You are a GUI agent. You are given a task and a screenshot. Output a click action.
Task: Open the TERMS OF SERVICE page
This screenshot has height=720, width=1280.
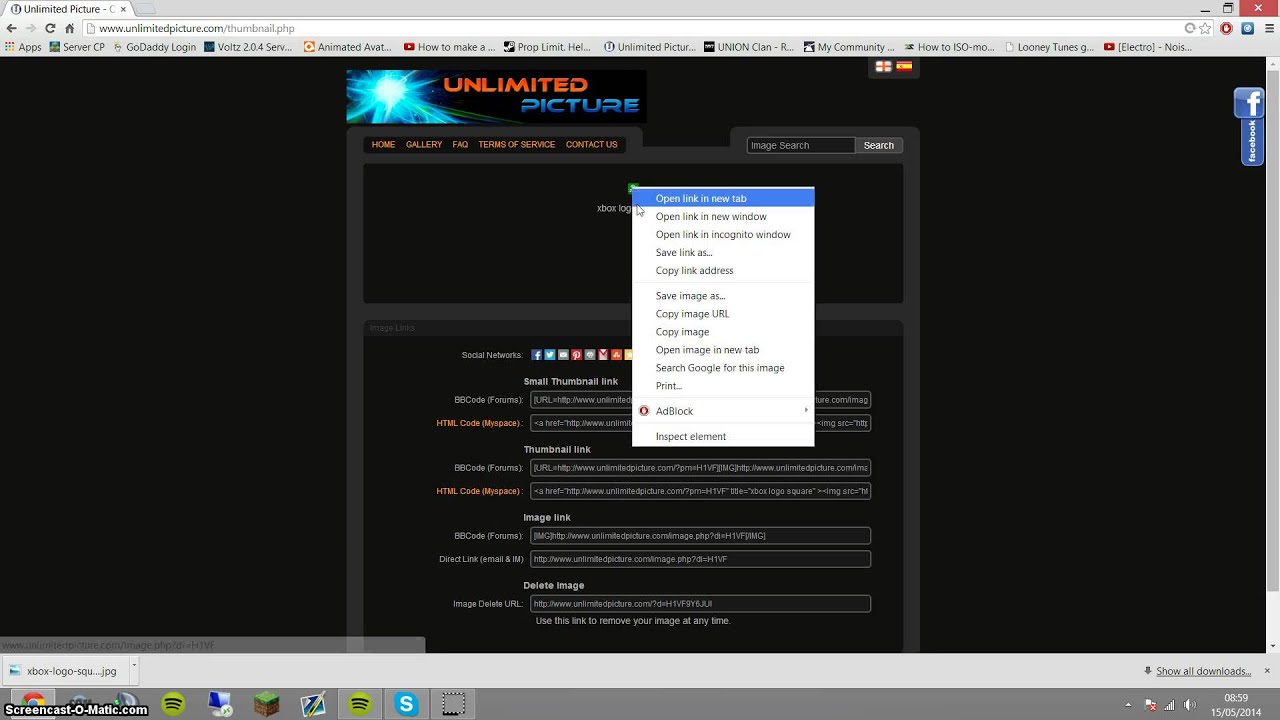pyautogui.click(x=516, y=144)
